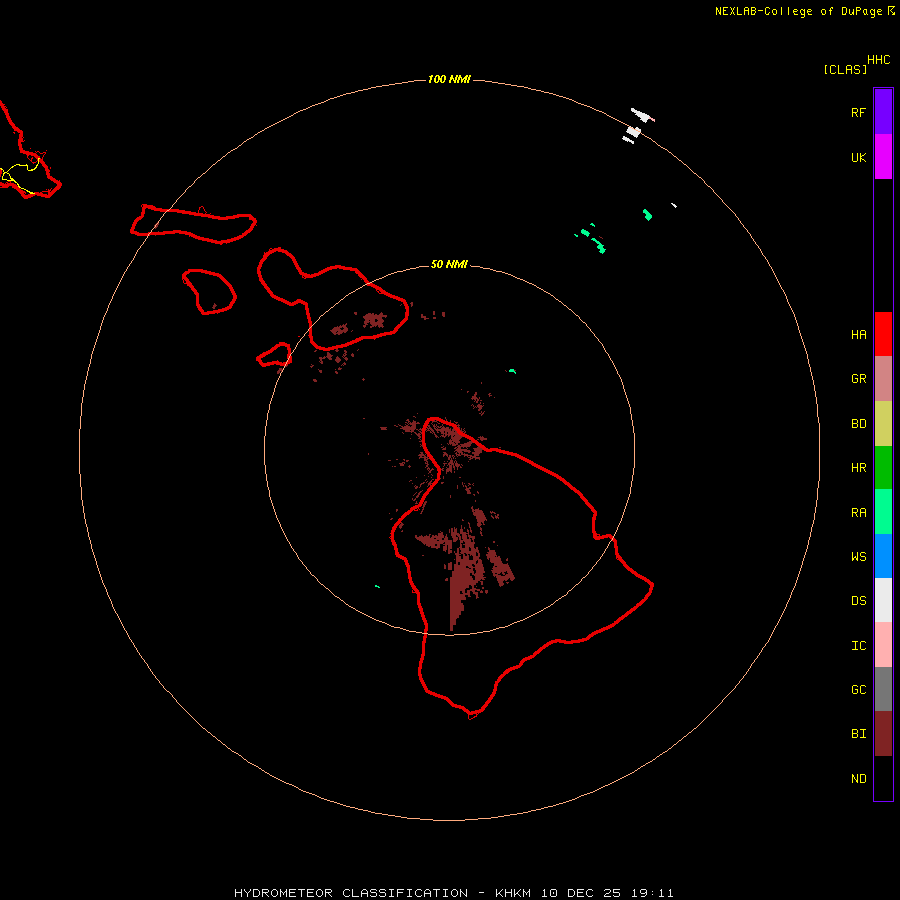Click the green RA echo cluster northeast
The width and height of the screenshot is (900, 900).
(x=591, y=239)
